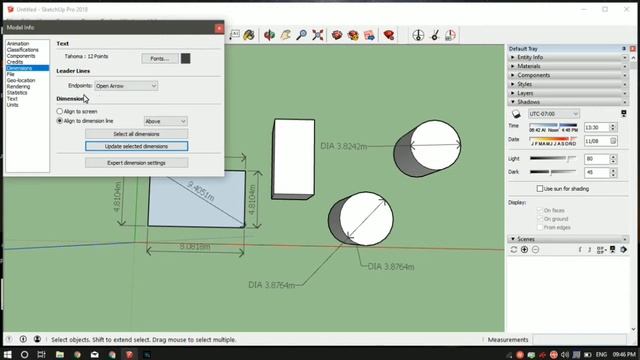640x360 pixels.
Task: Toggle Show/Hide Shadows icon in Shadows panel
Action: 516,114
